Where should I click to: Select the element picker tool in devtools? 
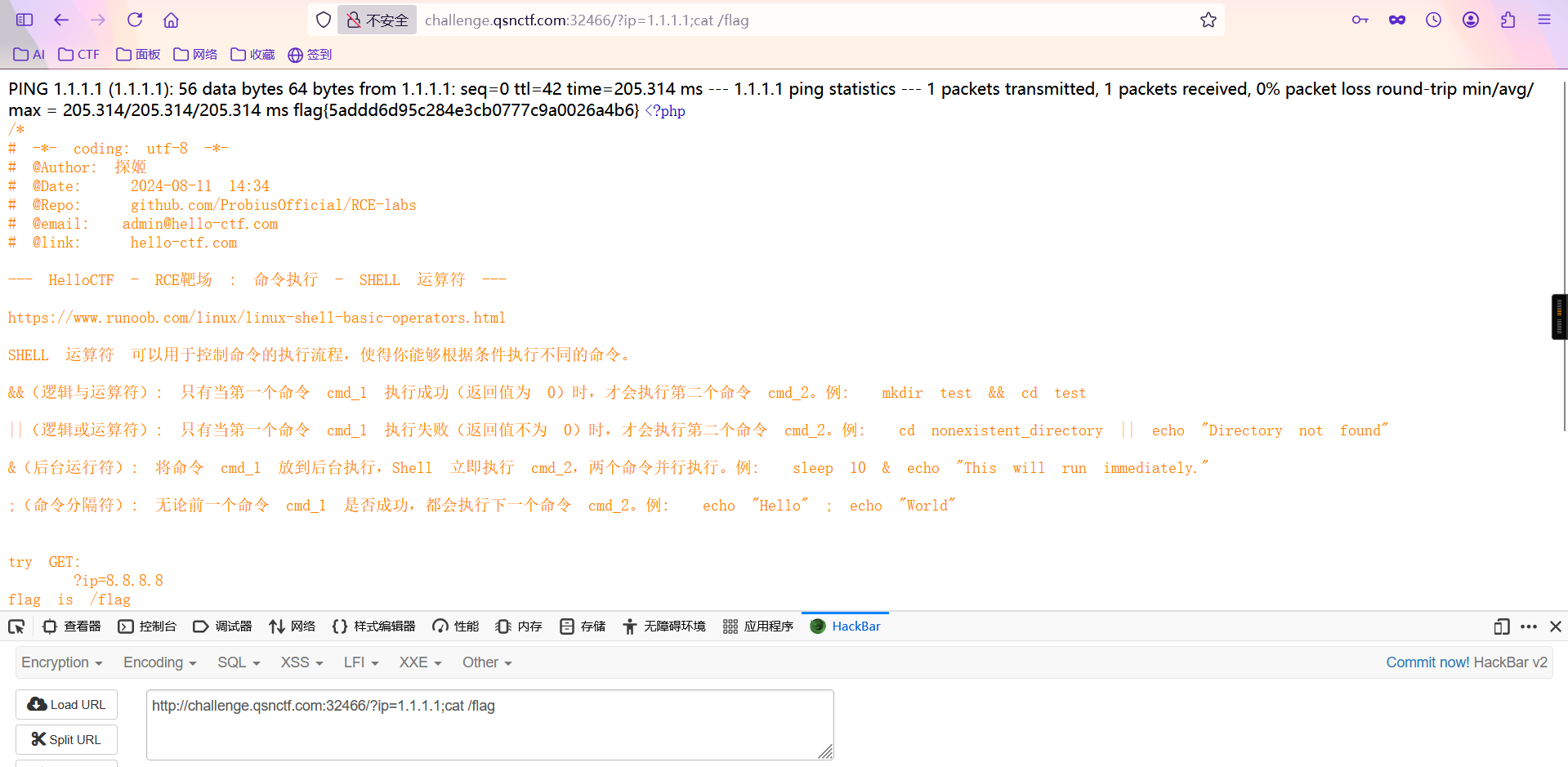tap(16, 626)
